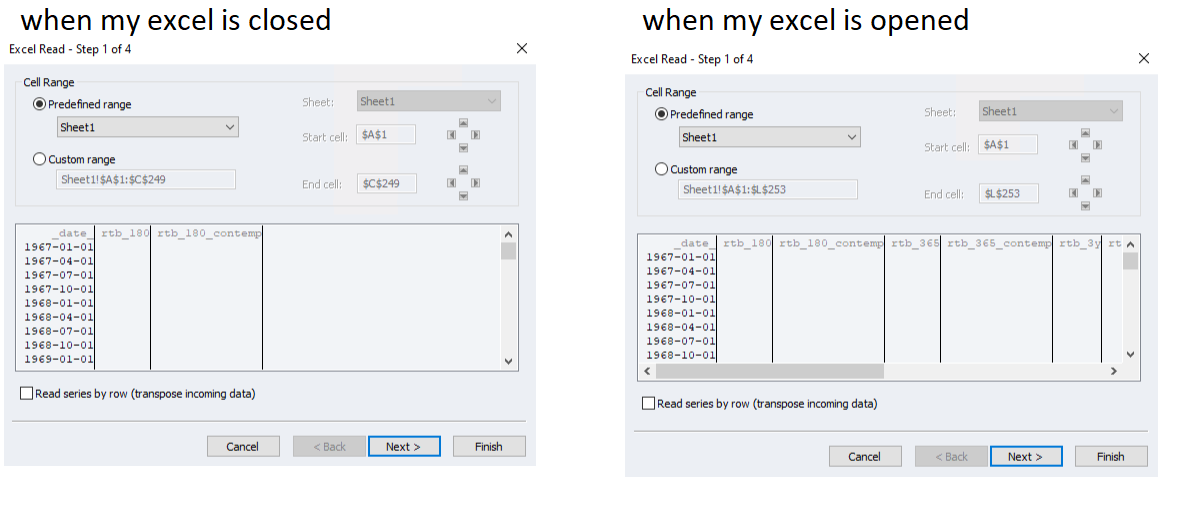Viewport: 1199px width, 506px height.
Task: Click preview scroll-up arrow in opened-Excel dialog
Action: (1131, 244)
